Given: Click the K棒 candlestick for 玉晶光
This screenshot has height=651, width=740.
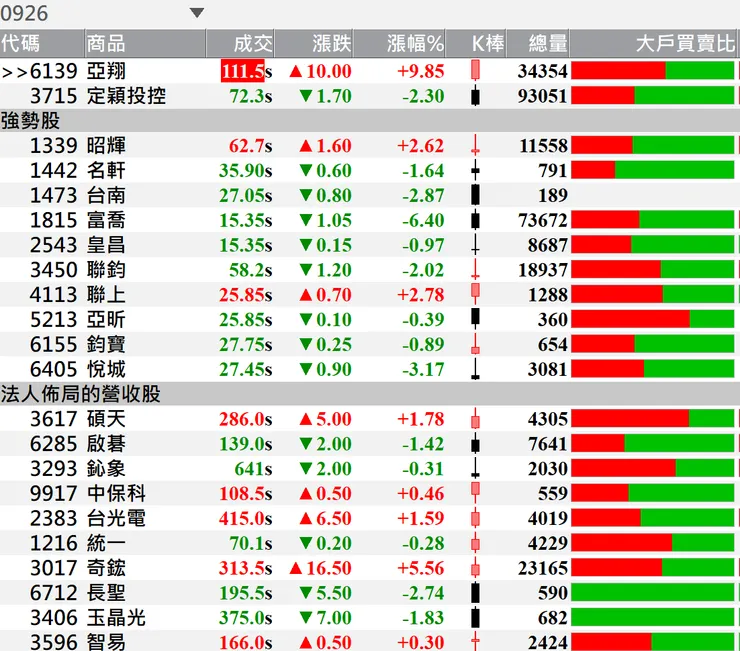Looking at the screenshot, I should [475, 618].
